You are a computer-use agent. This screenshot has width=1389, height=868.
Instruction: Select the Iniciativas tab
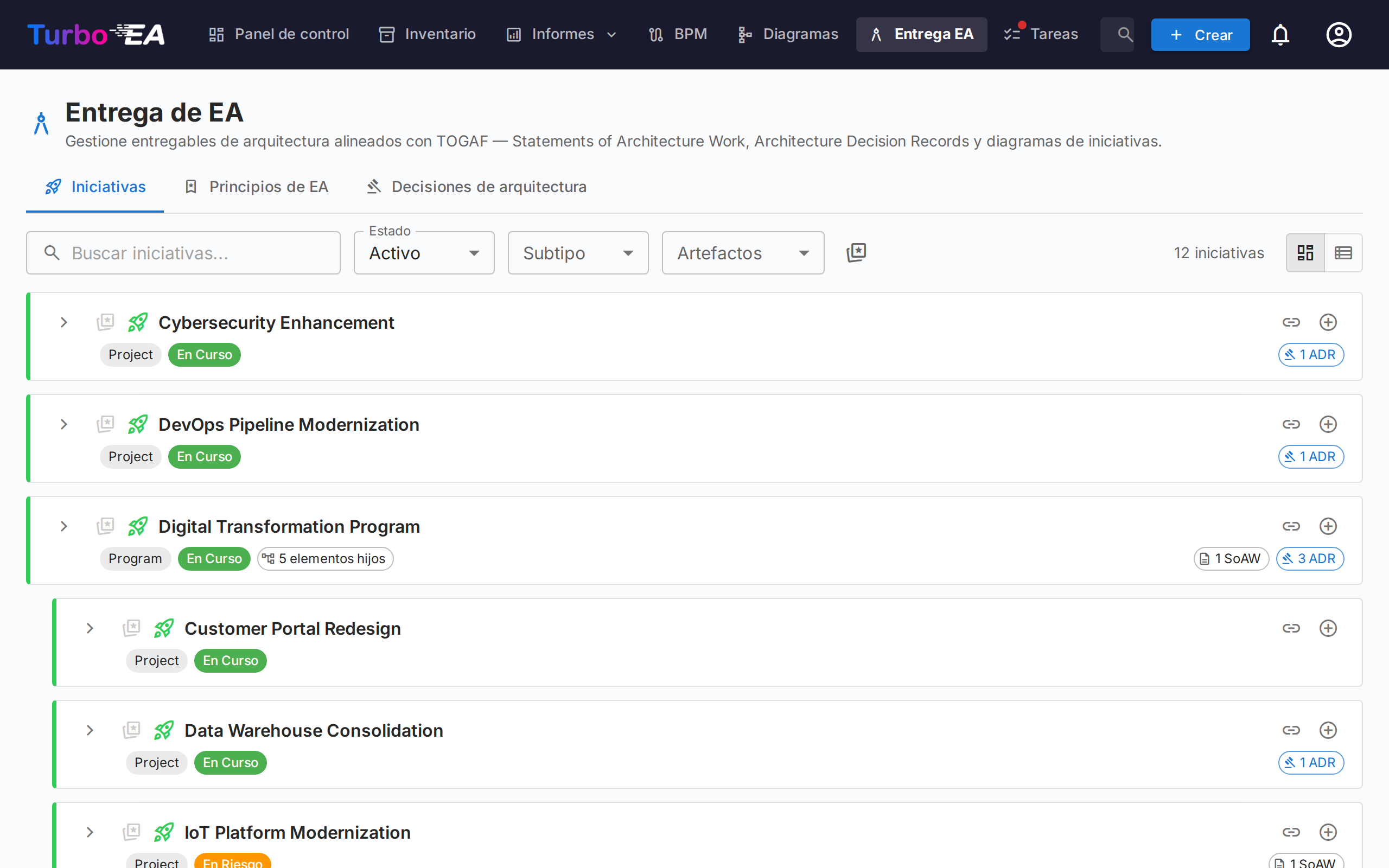click(x=95, y=187)
